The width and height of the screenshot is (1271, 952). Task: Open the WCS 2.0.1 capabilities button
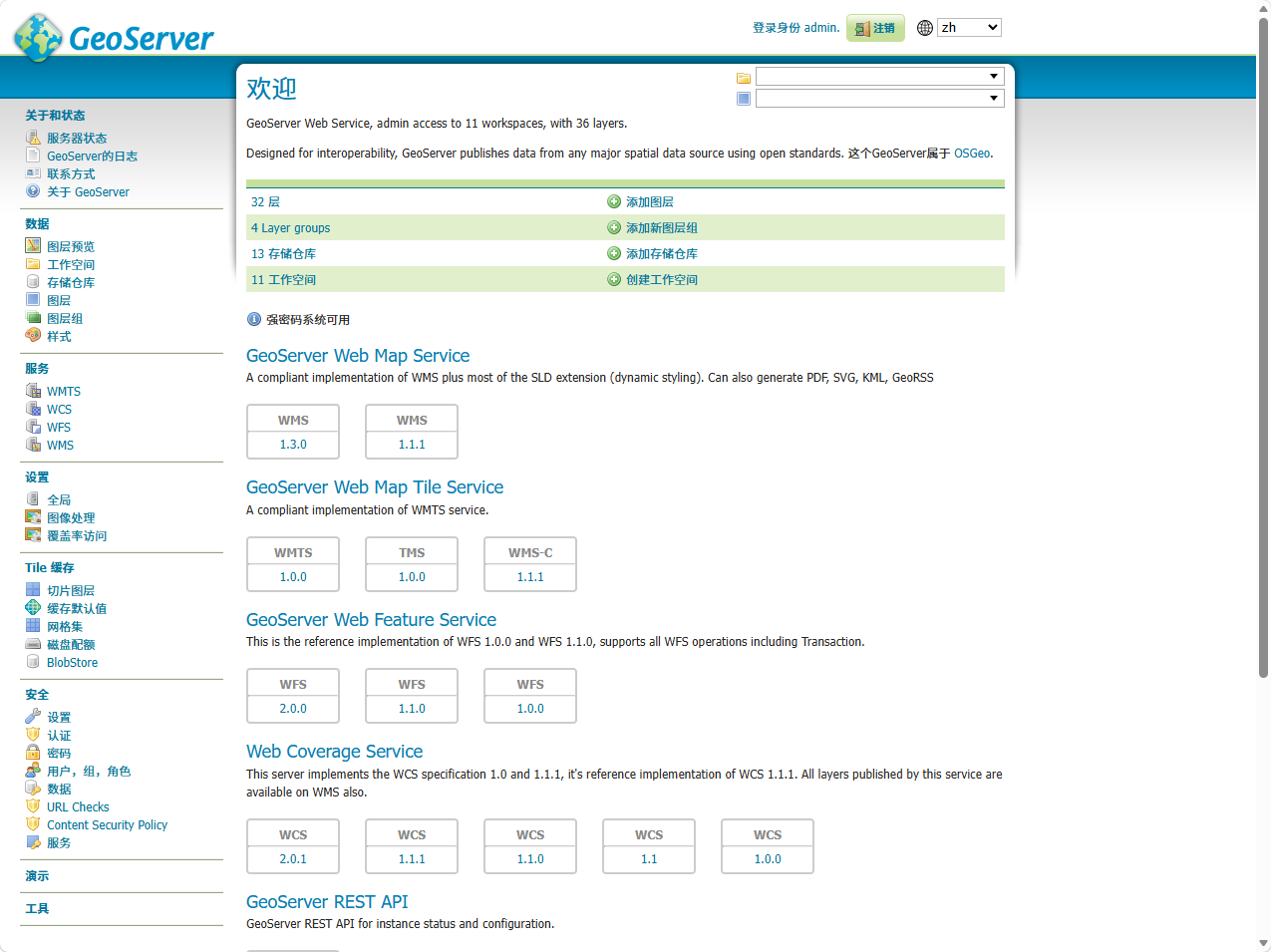point(293,846)
